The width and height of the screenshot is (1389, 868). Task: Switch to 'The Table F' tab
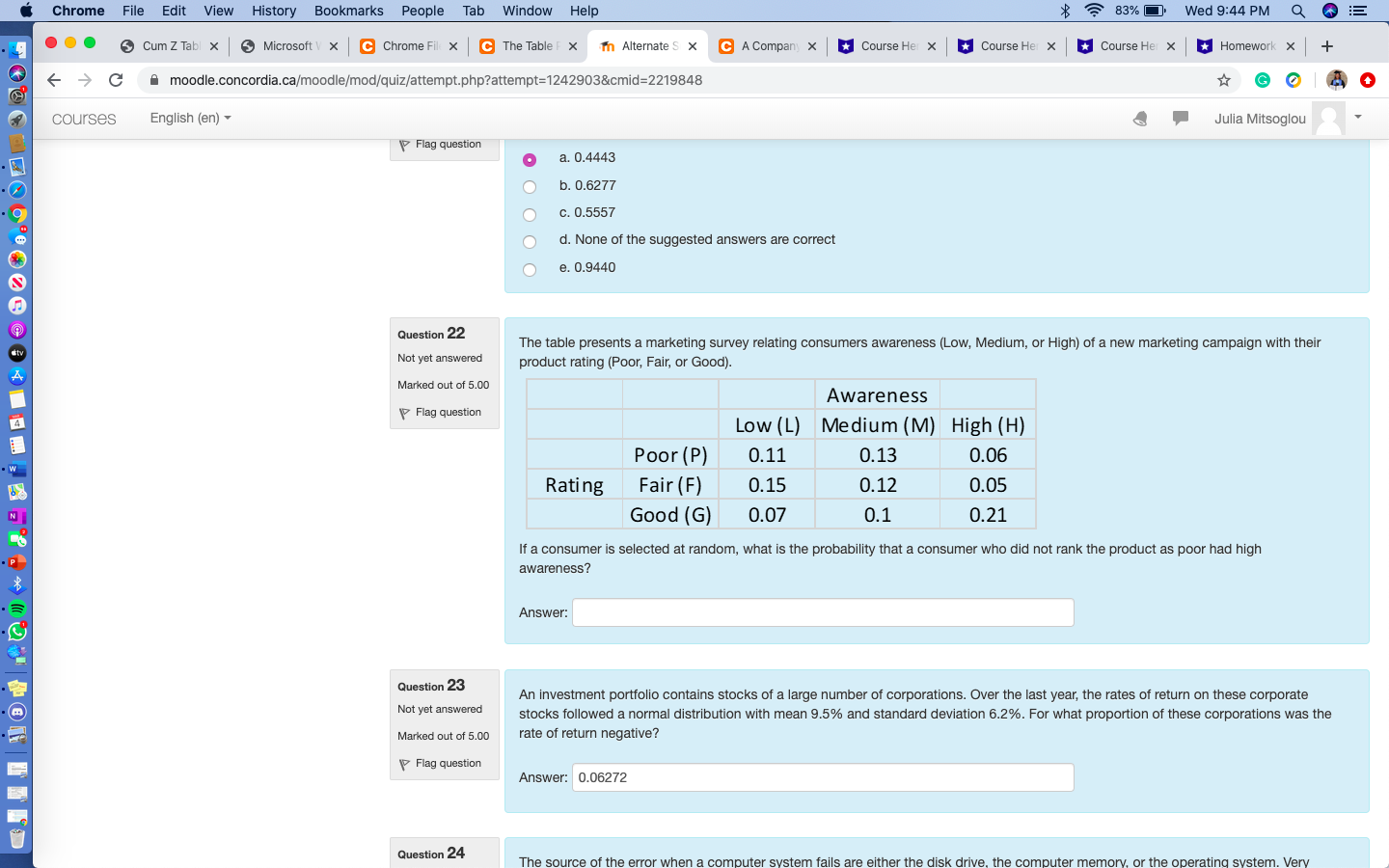[x=530, y=46]
